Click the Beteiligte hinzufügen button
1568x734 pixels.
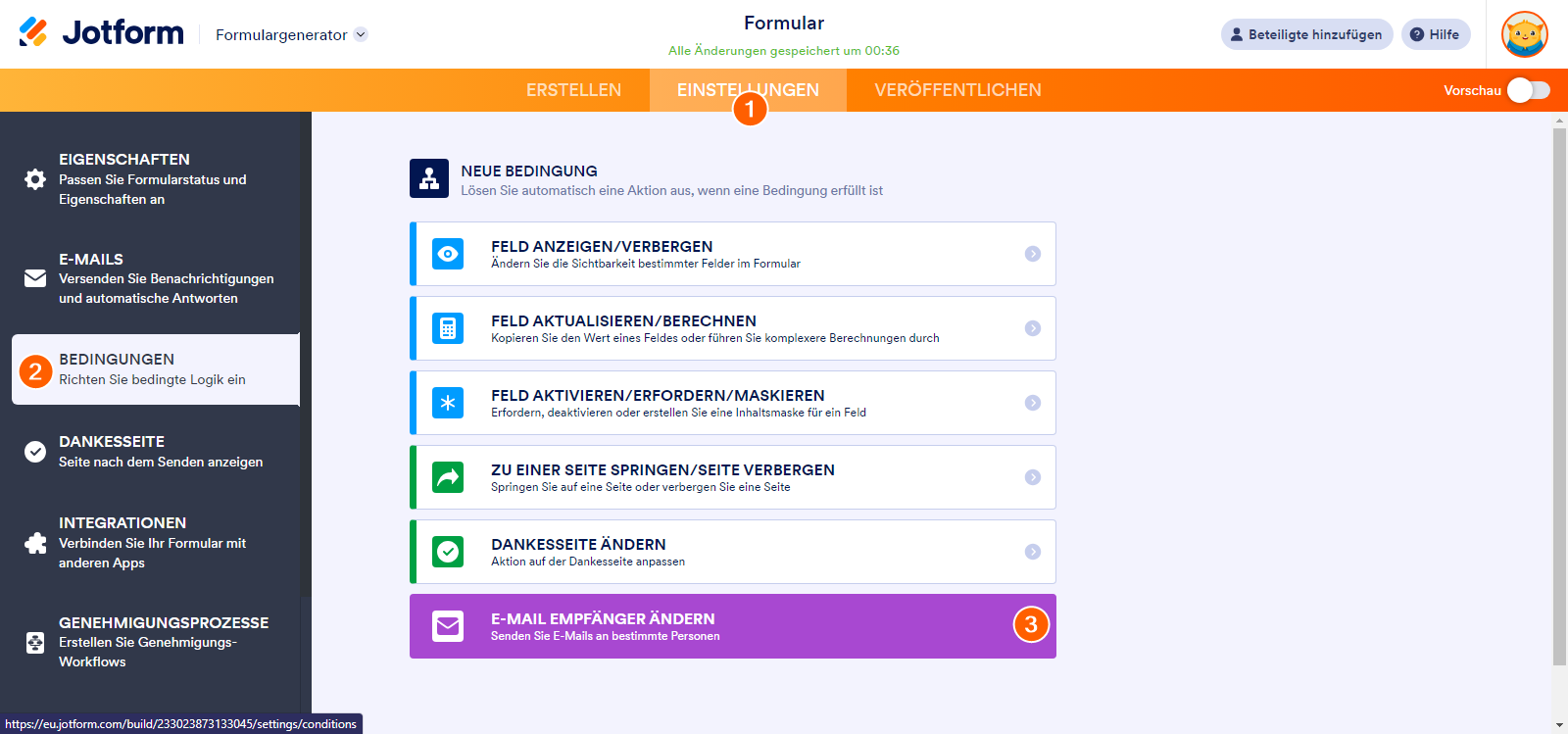click(1306, 34)
